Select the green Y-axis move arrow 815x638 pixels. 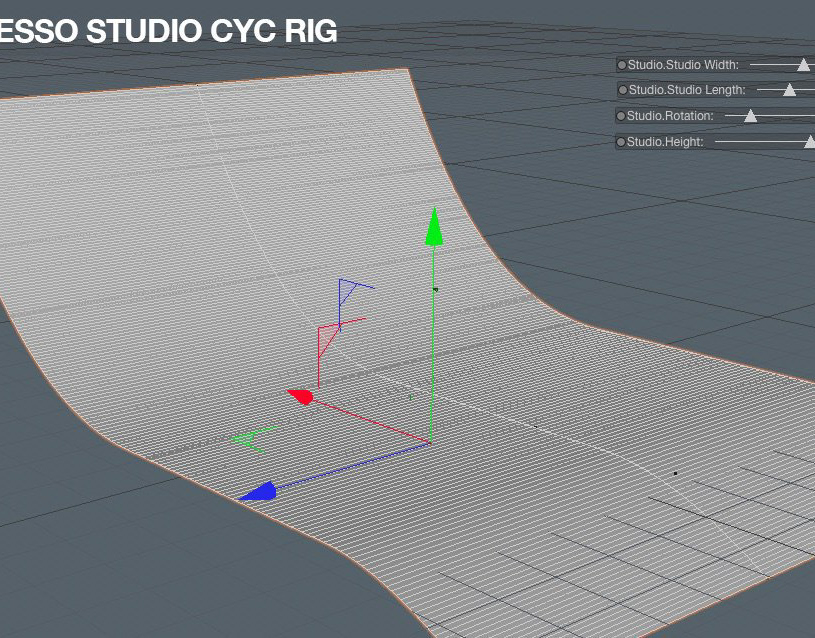[434, 227]
